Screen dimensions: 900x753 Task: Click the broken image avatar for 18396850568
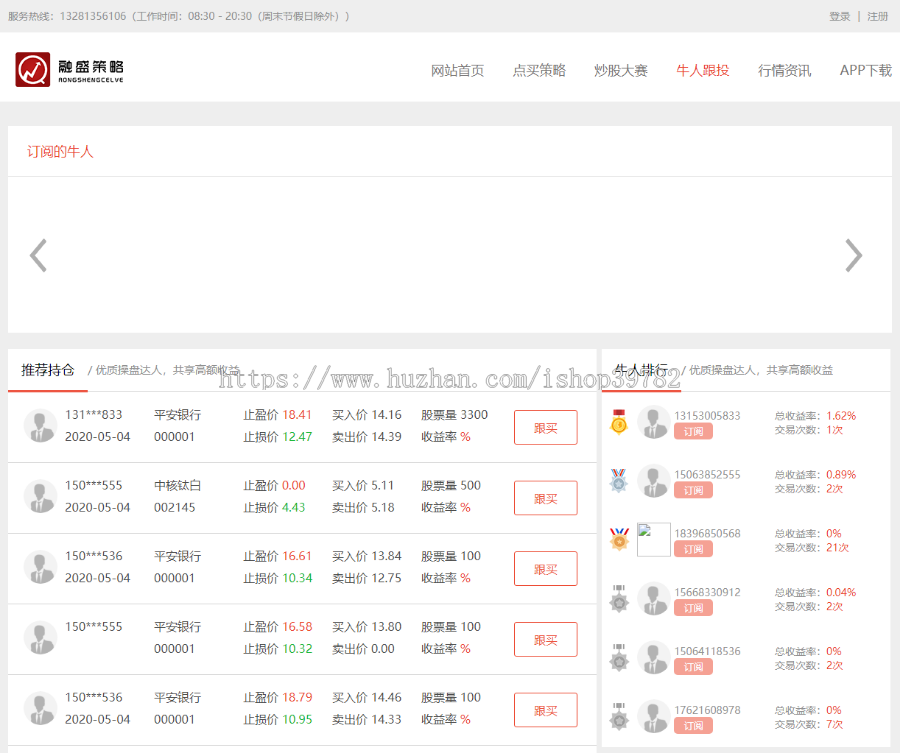pos(653,540)
